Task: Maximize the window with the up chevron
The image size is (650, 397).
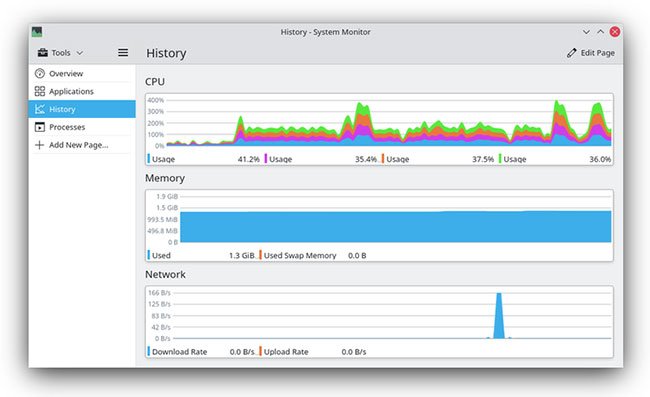Action: tap(600, 32)
